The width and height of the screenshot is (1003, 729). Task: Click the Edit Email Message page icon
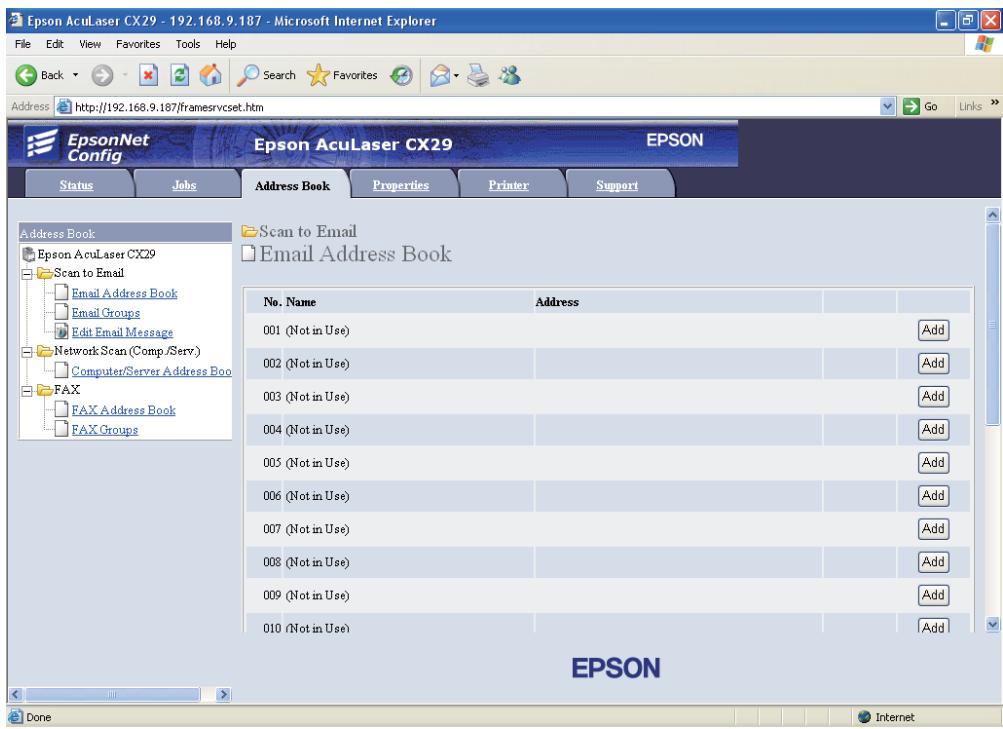(x=61, y=332)
